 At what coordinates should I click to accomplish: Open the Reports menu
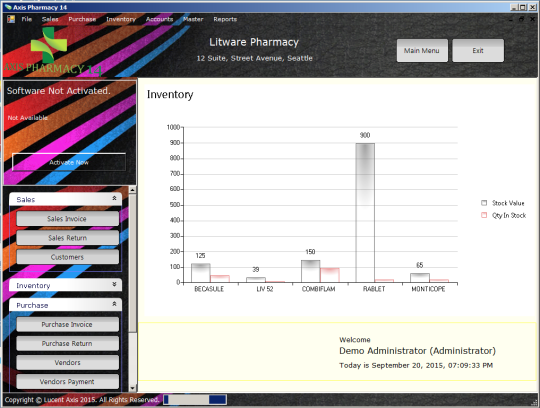[x=225, y=19]
